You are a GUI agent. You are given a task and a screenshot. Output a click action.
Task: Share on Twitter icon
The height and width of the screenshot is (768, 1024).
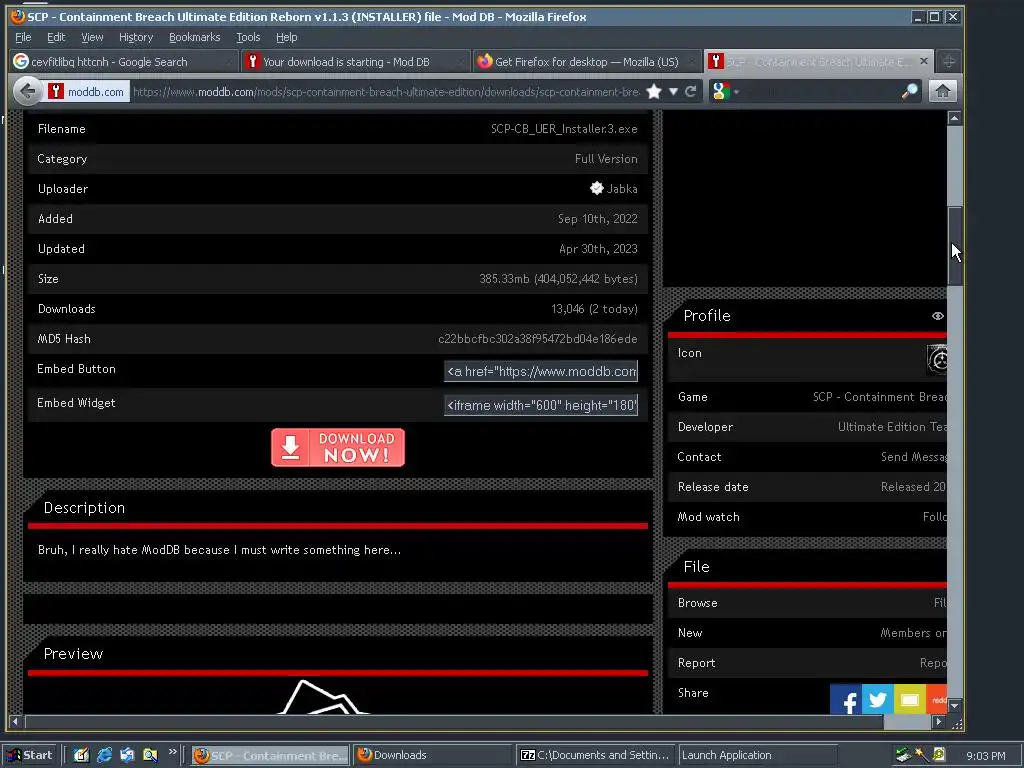878,699
